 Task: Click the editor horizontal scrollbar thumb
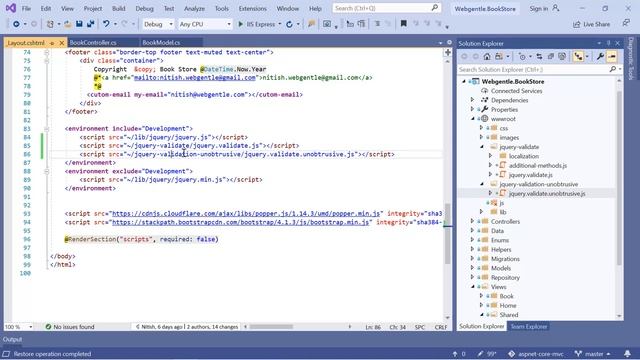coord(271,327)
